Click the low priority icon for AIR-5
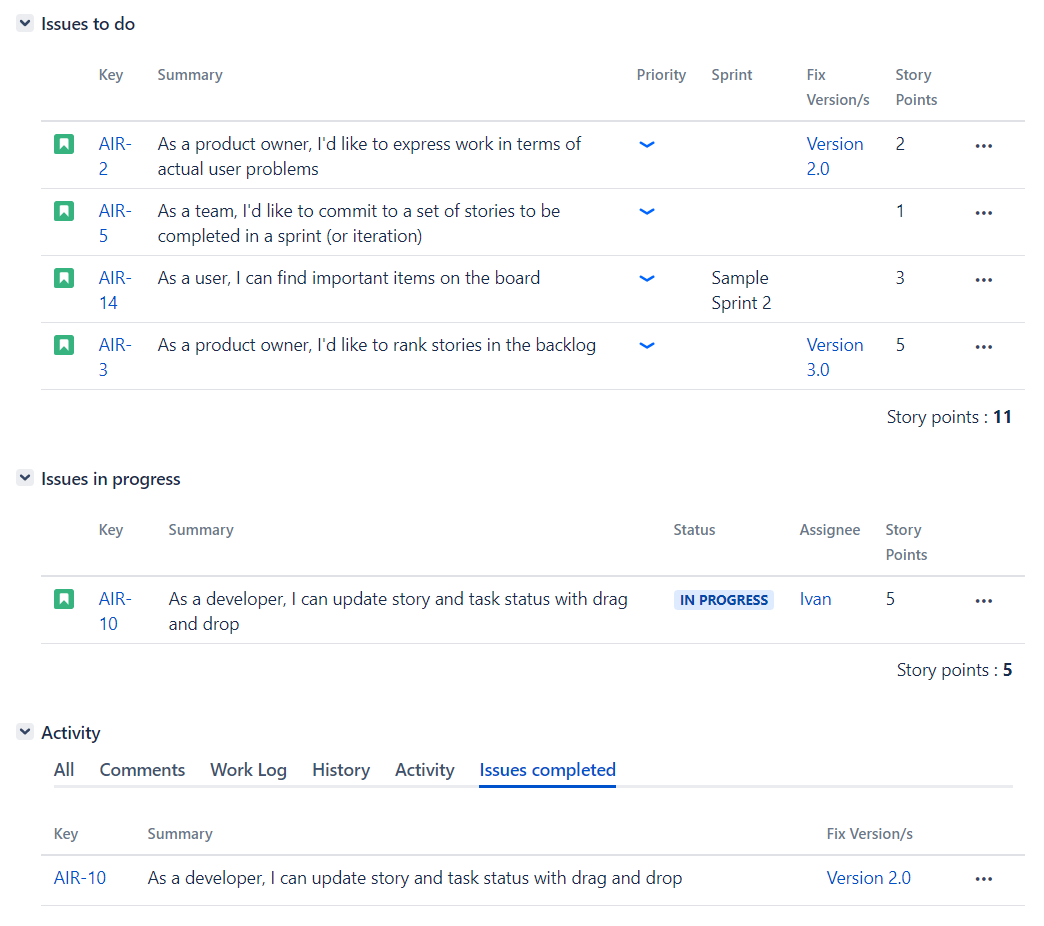This screenshot has width=1044, height=926. click(647, 212)
